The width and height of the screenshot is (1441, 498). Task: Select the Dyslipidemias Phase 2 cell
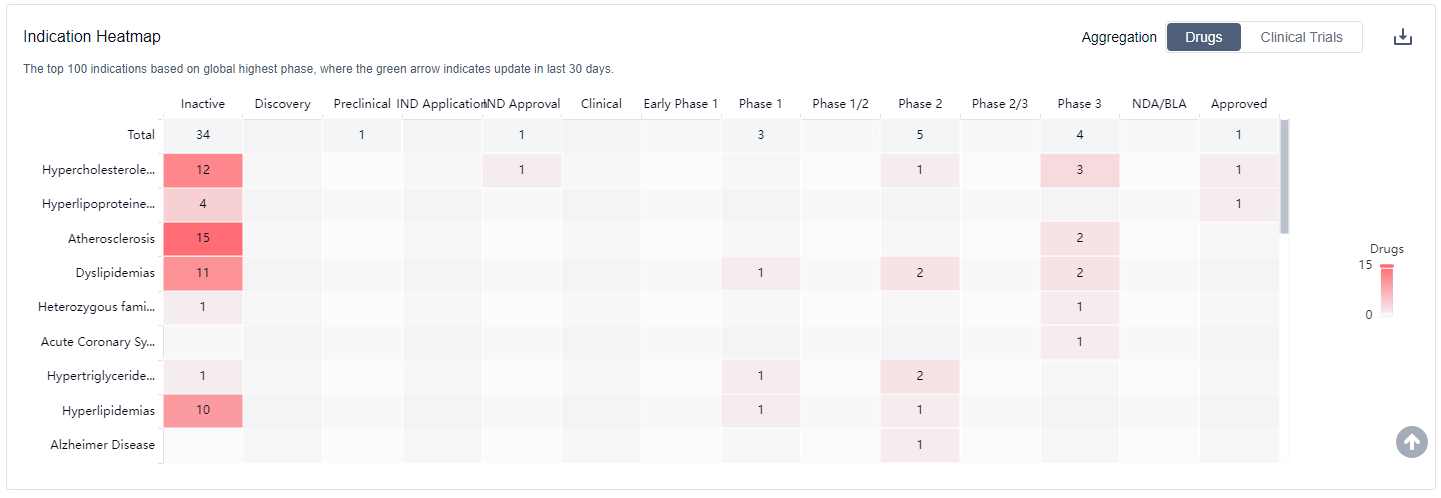coord(919,272)
